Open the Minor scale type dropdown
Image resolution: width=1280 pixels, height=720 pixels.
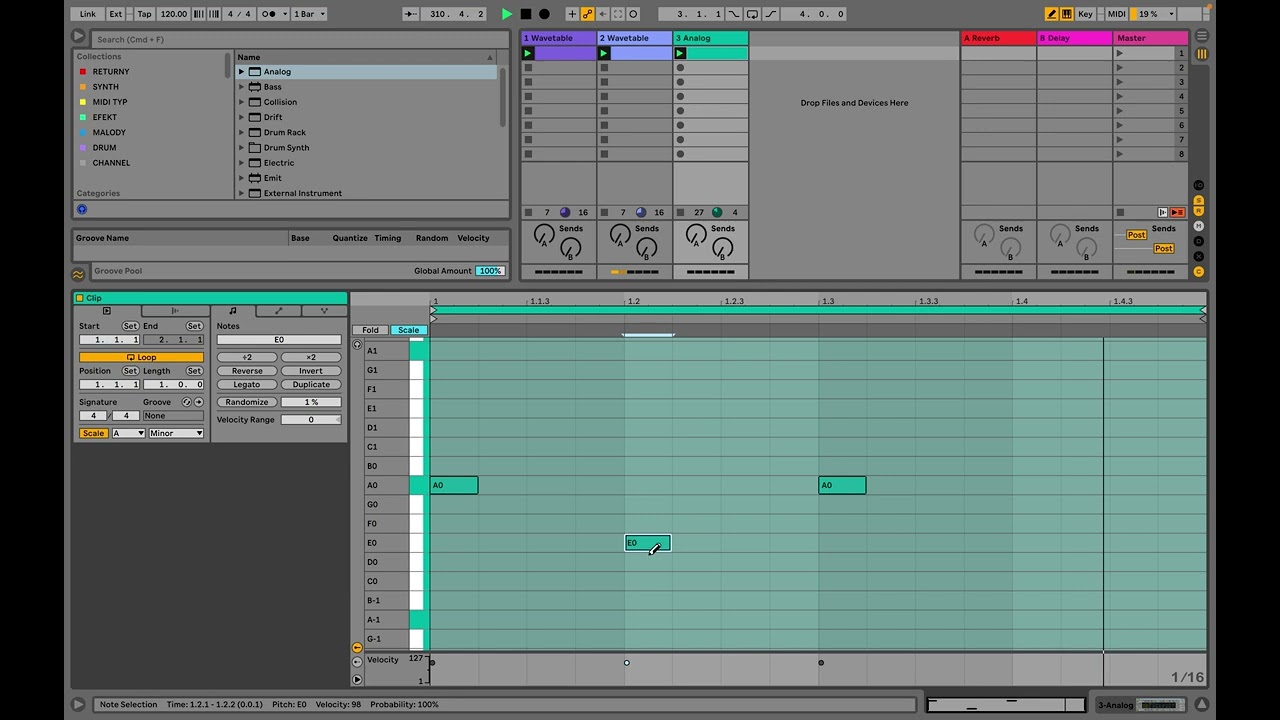[176, 433]
